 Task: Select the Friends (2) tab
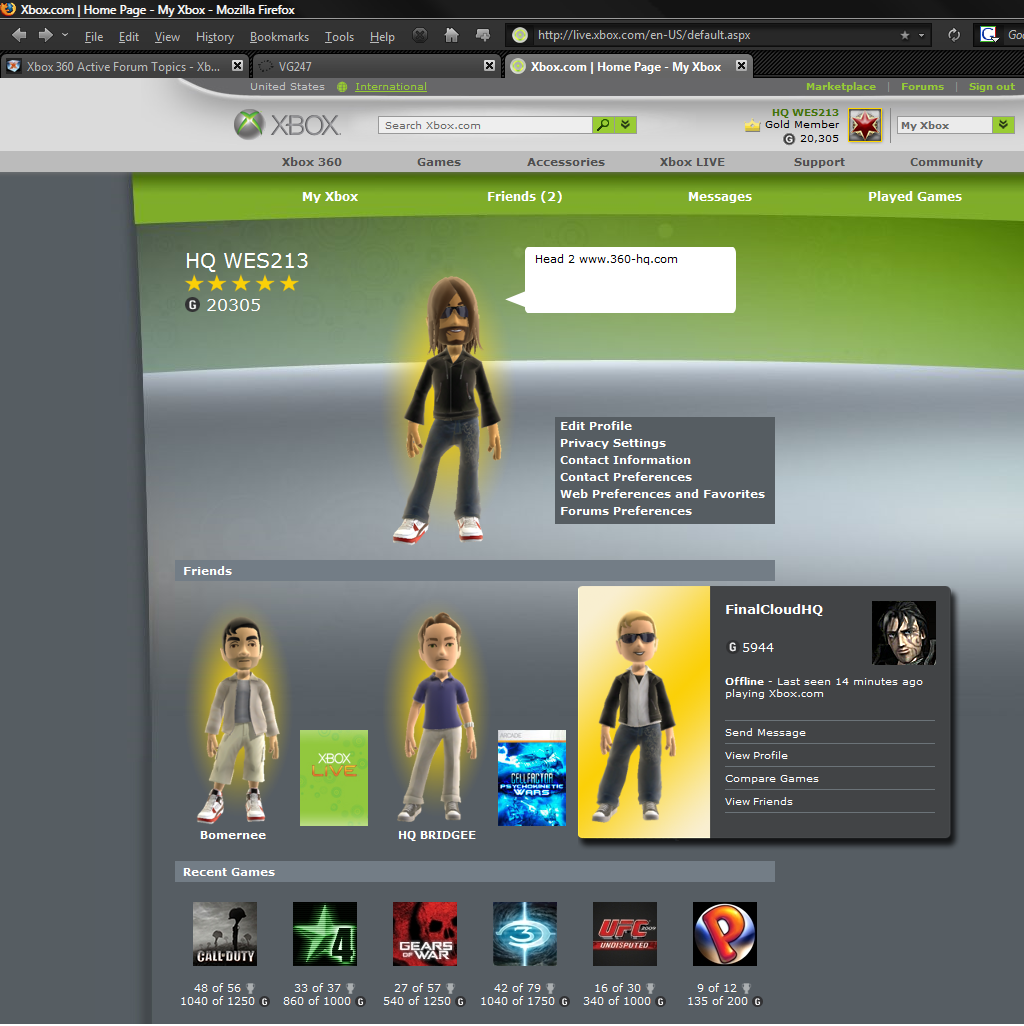click(x=525, y=196)
